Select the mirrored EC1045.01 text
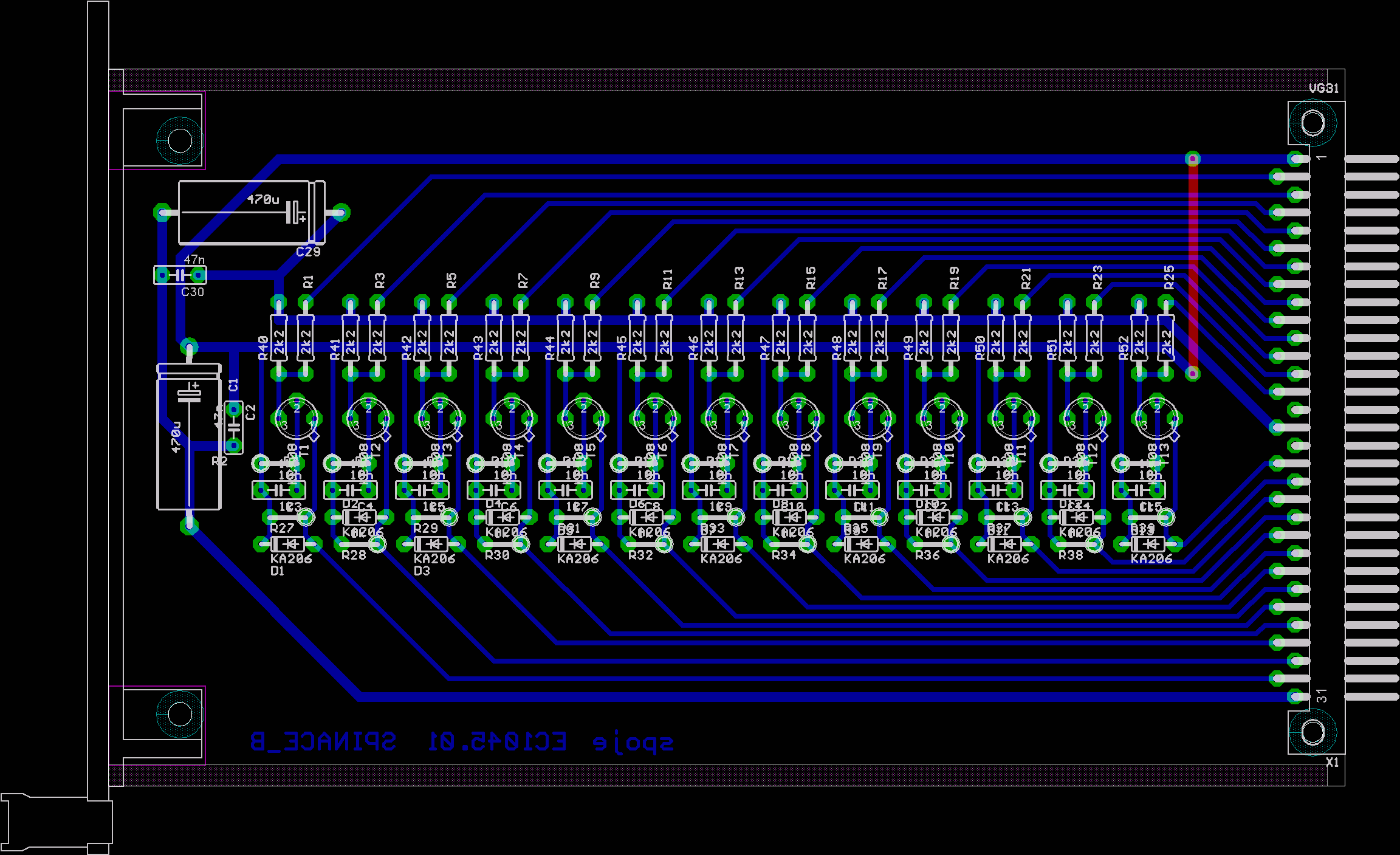The image size is (1400, 855). coord(498,742)
